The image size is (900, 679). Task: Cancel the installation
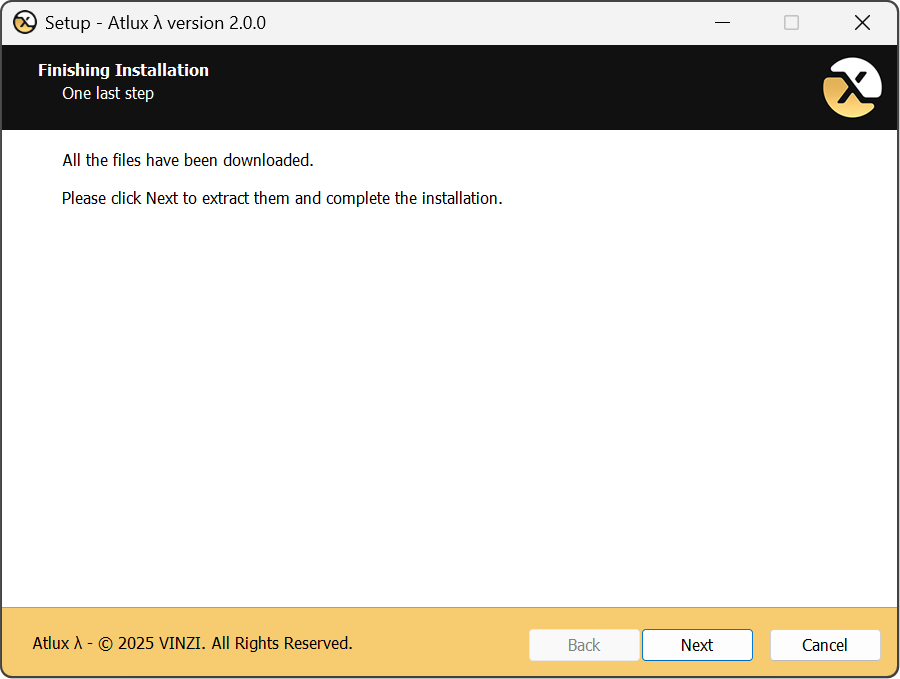pos(825,645)
